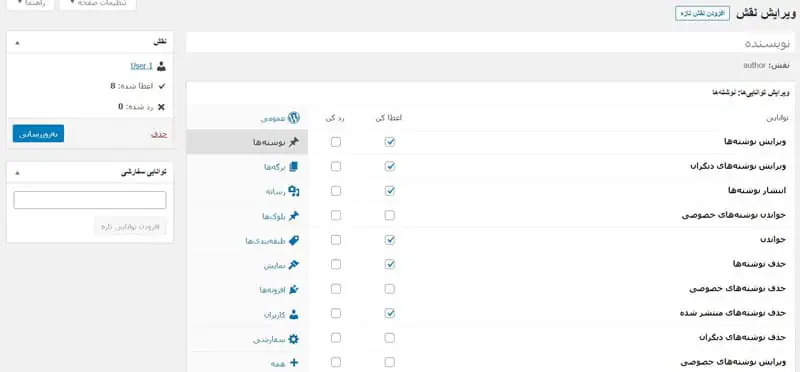The width and height of the screenshot is (800, 372).
Task: Collapse the نقش (Role) panel with its arrow
Action: (x=17, y=43)
